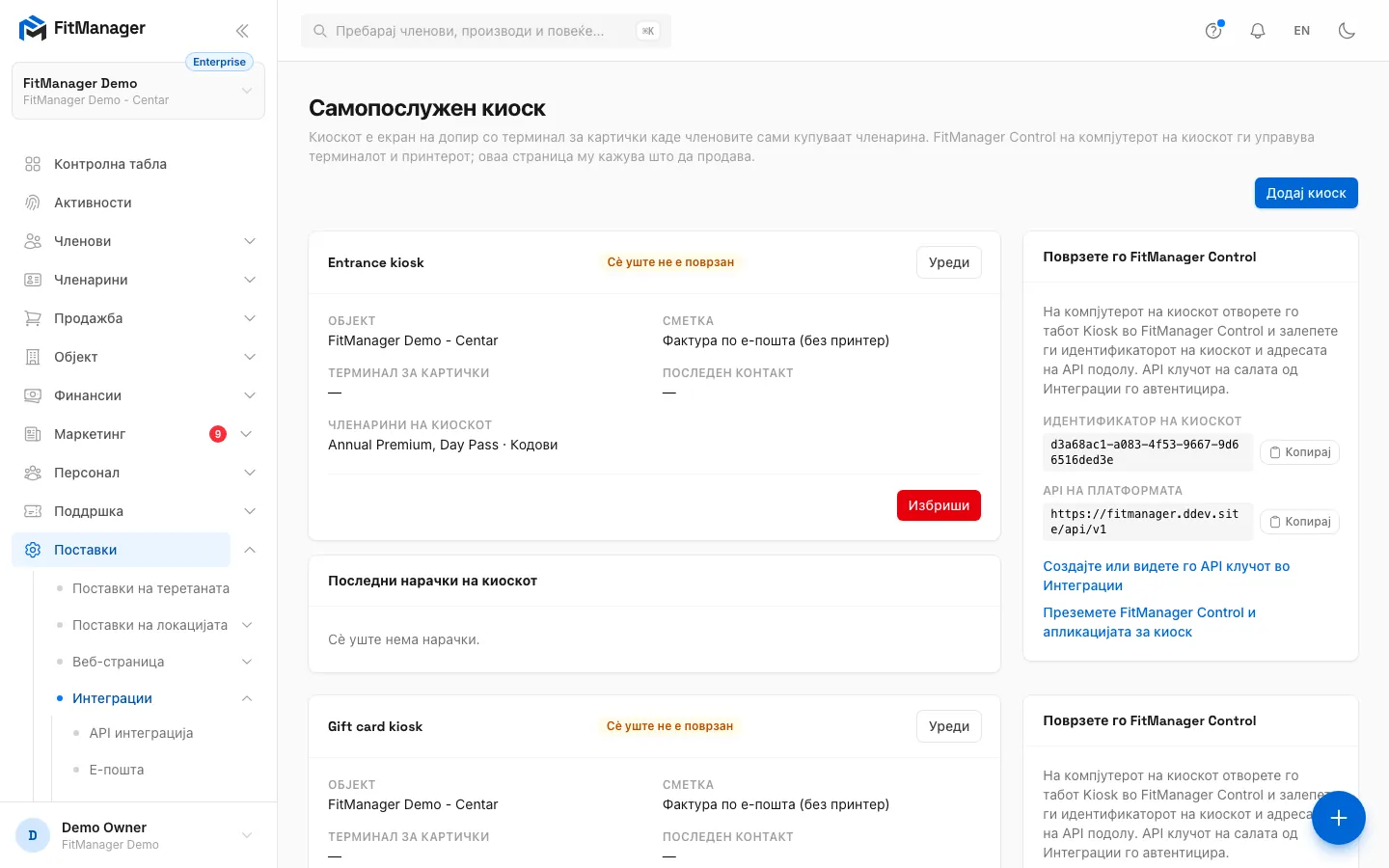Click the Контролна табла grid icon
This screenshot has width=1389, height=868.
[33, 164]
